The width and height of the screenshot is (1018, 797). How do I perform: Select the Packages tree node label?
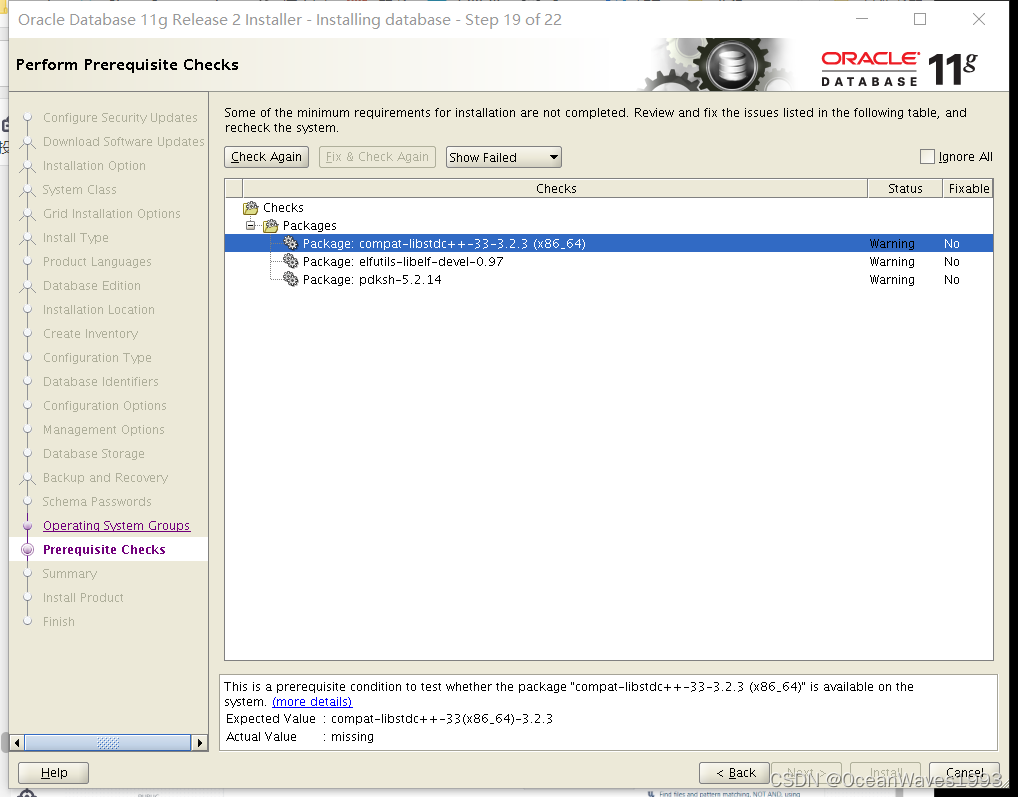(x=310, y=226)
